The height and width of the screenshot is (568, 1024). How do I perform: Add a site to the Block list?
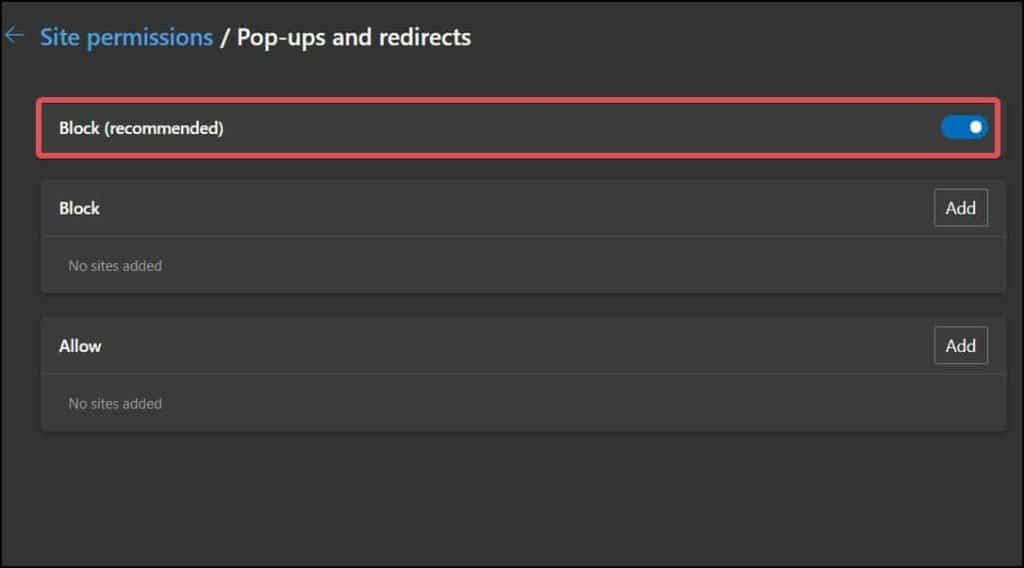[x=960, y=208]
